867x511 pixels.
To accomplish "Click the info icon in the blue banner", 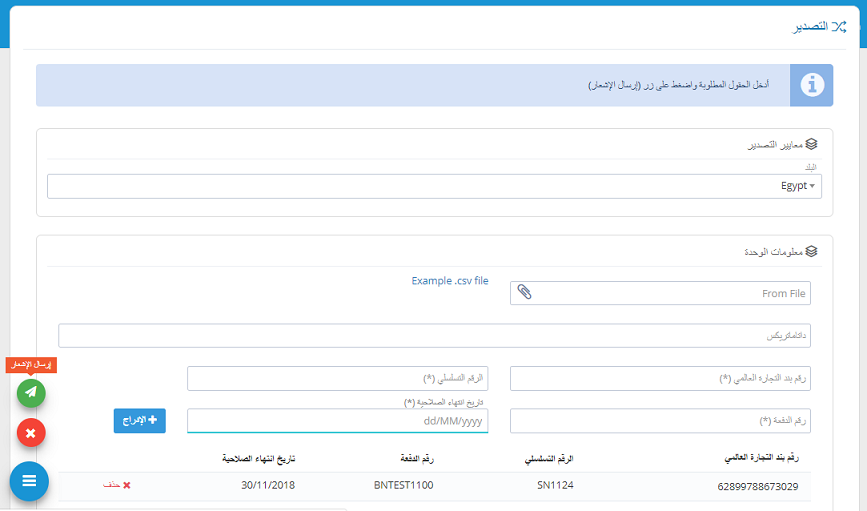I will point(811,86).
